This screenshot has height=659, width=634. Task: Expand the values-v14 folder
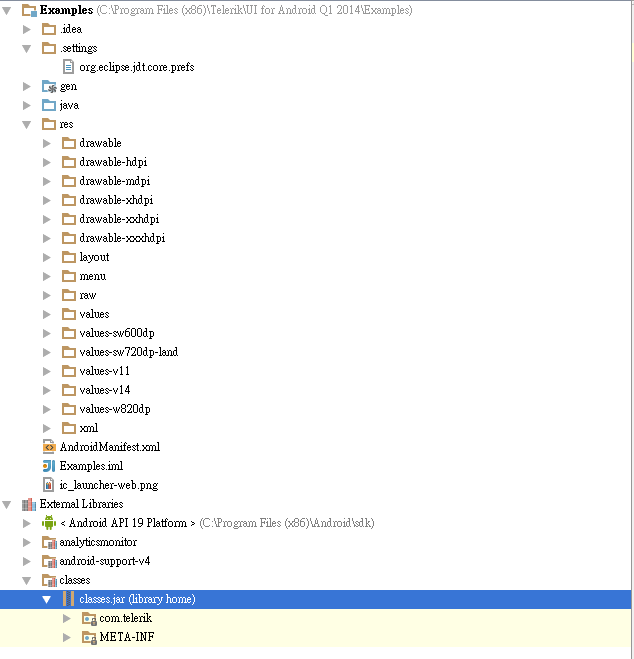pyautogui.click(x=47, y=390)
